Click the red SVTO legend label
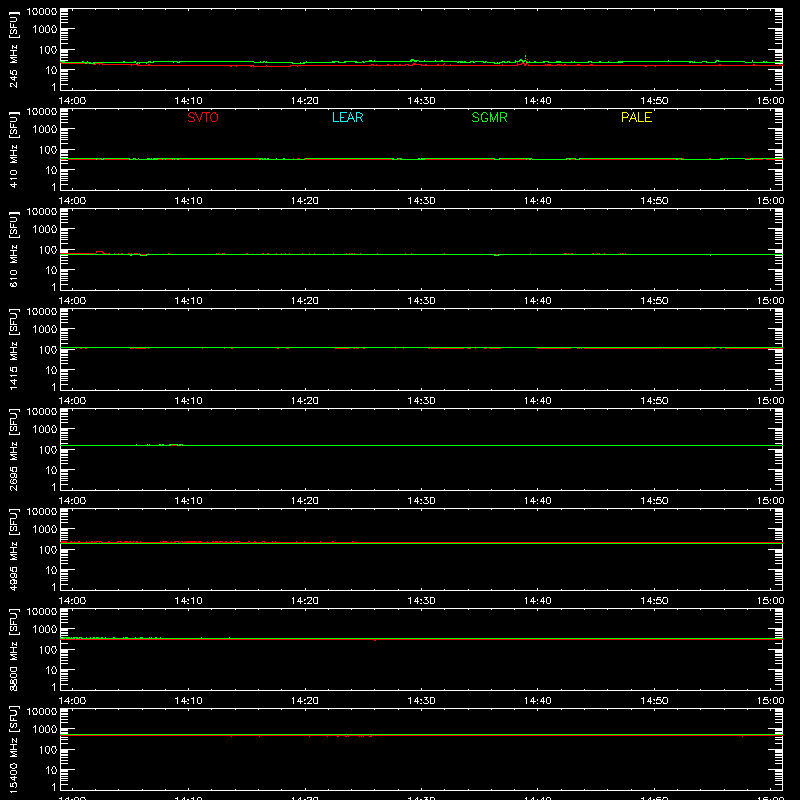Viewport: 800px width, 800px height. [x=203, y=117]
